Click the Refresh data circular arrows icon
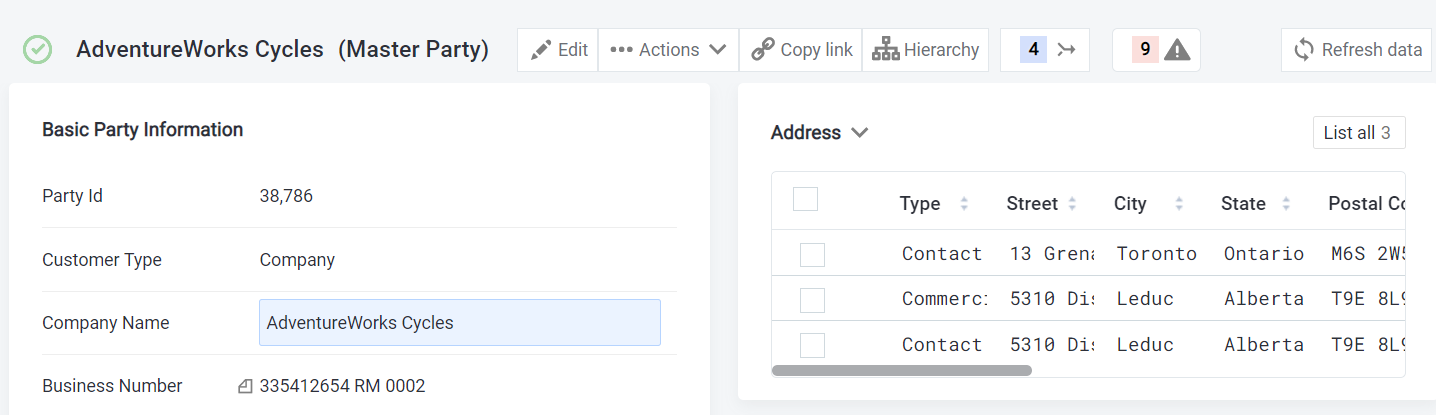Screen dimensions: 1436x415 (x=1303, y=50)
